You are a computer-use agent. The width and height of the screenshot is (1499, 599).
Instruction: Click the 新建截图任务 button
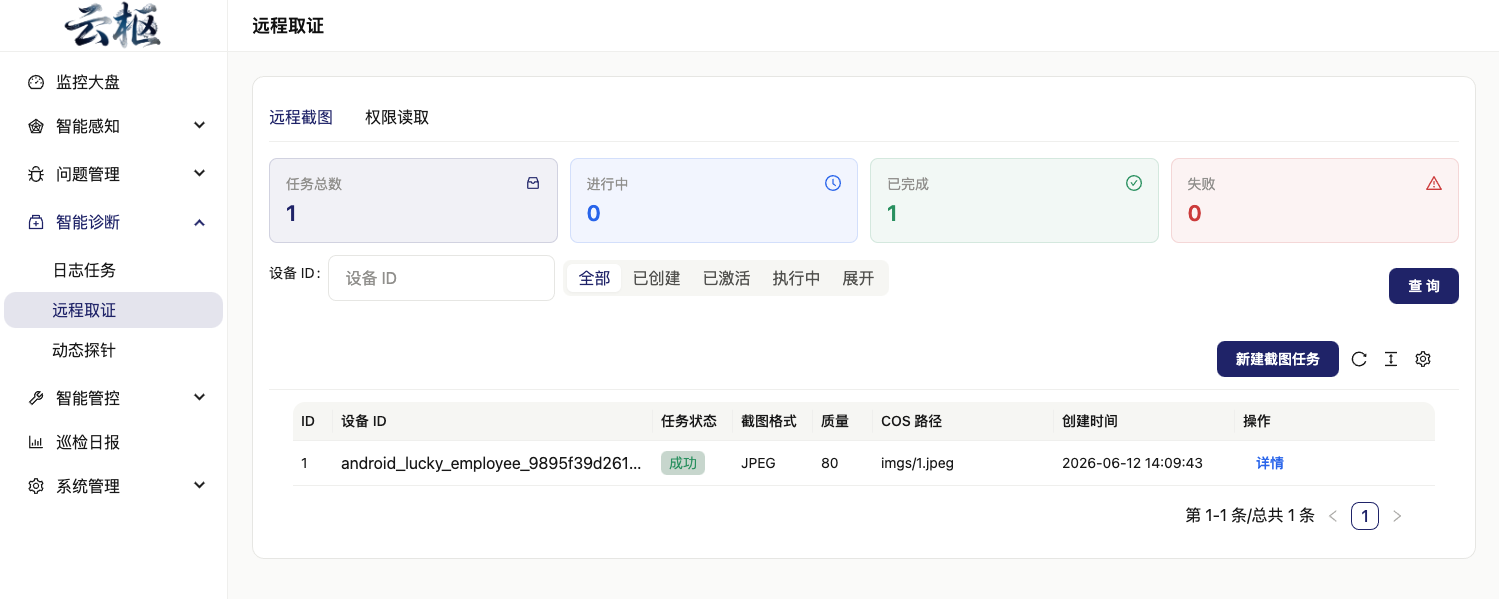(x=1278, y=359)
